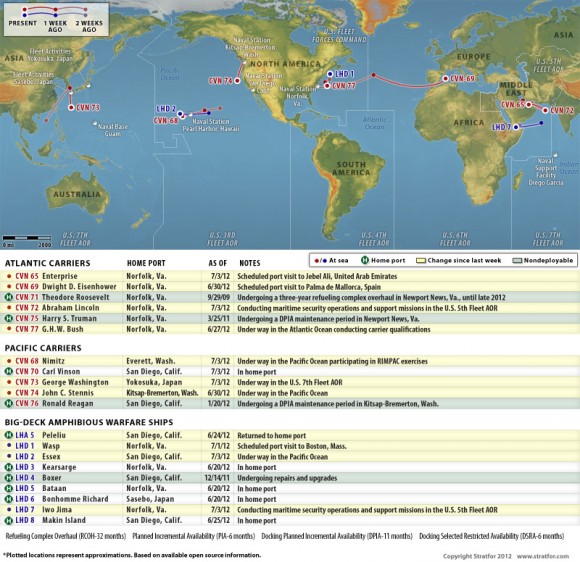This screenshot has width=580, height=562.
Task: Click the CVN 65 marker in Middle East
Action: click(529, 105)
